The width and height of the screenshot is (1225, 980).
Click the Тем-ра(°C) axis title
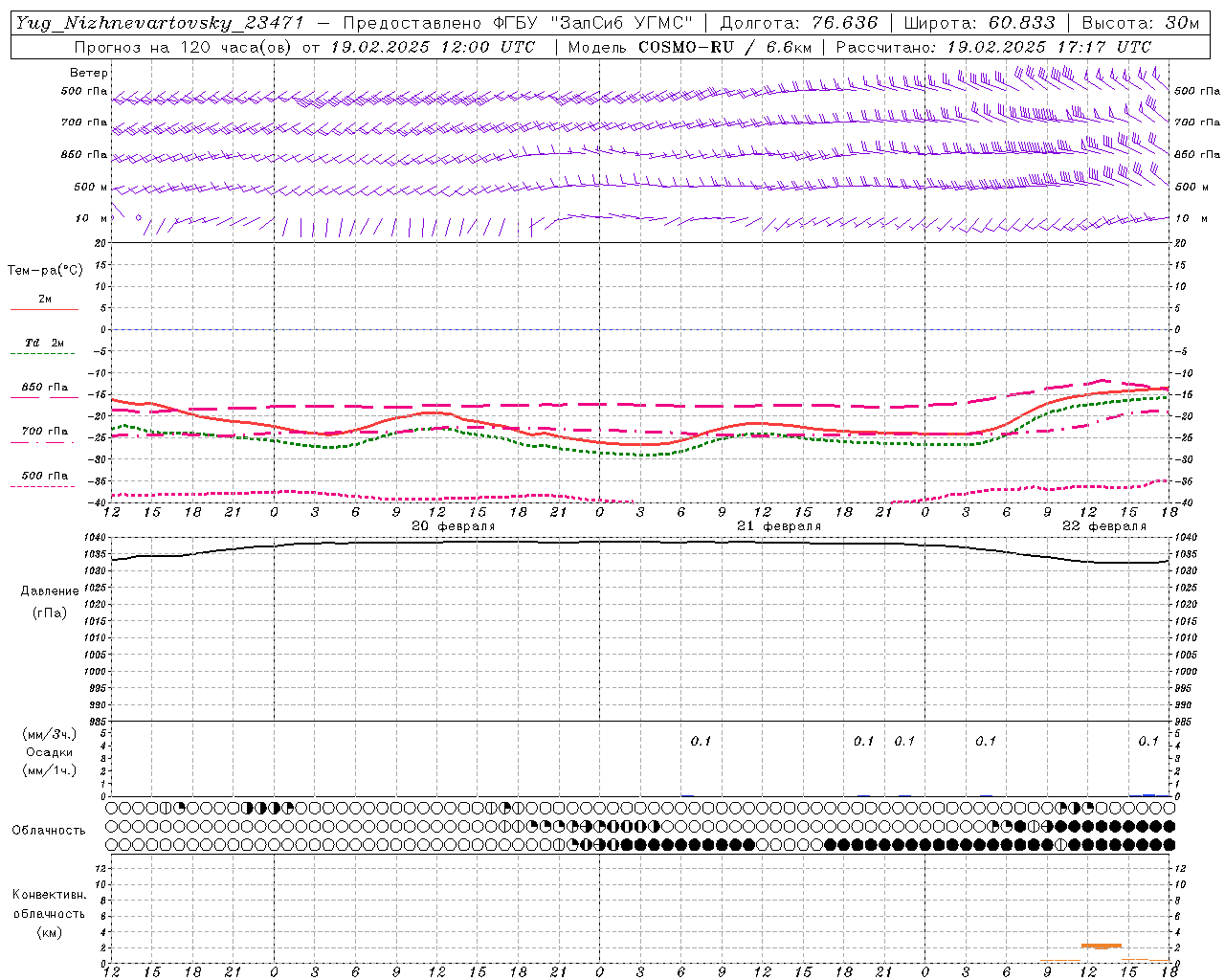(45, 271)
